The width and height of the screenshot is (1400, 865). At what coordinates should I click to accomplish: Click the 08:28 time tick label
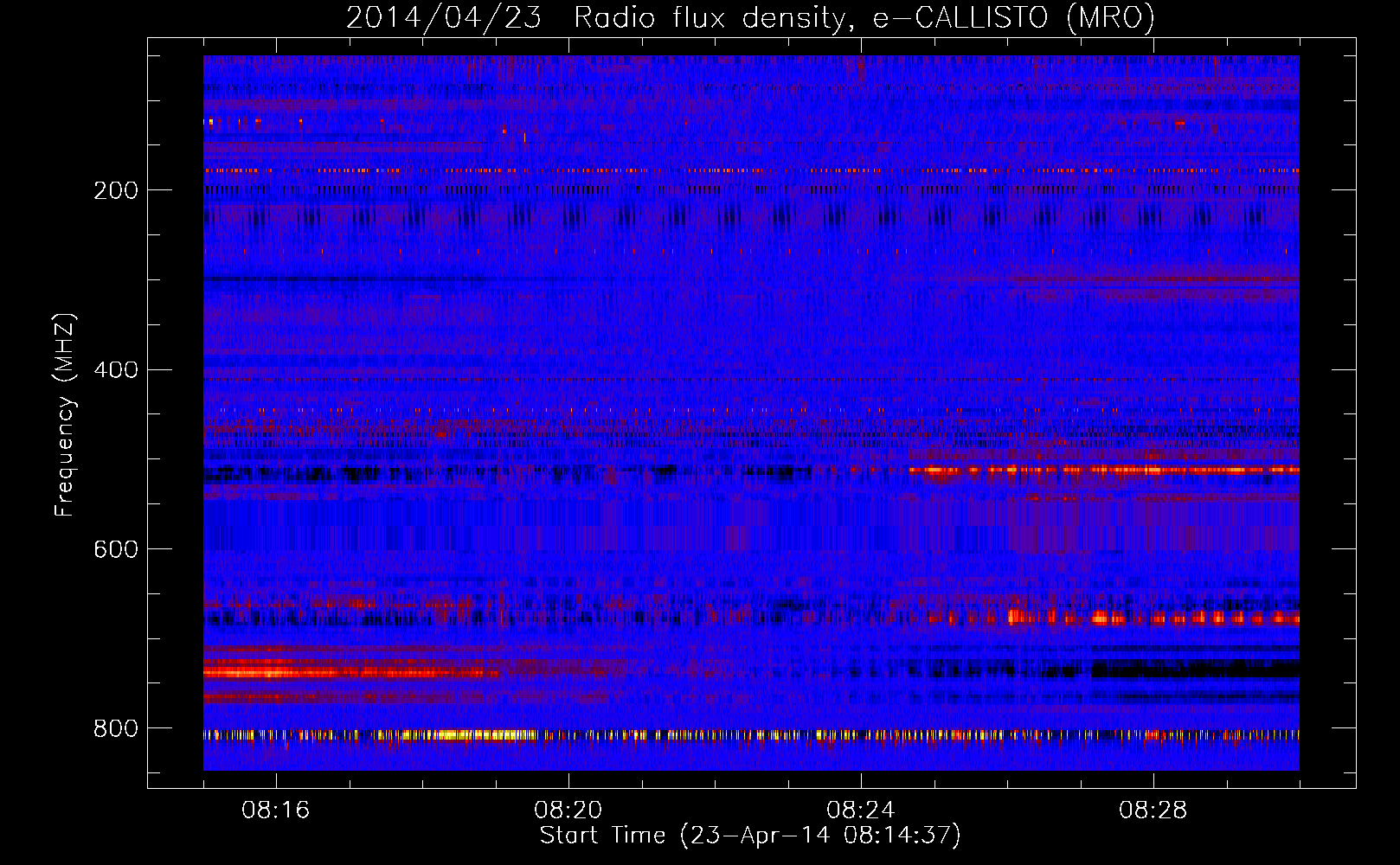click(x=1153, y=811)
